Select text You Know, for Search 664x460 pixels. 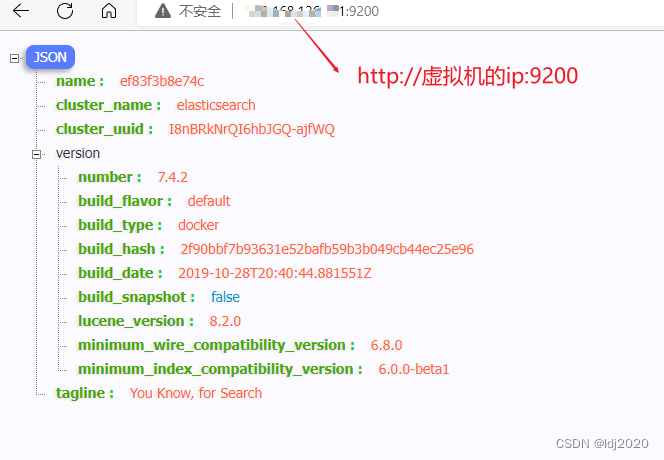coord(196,393)
